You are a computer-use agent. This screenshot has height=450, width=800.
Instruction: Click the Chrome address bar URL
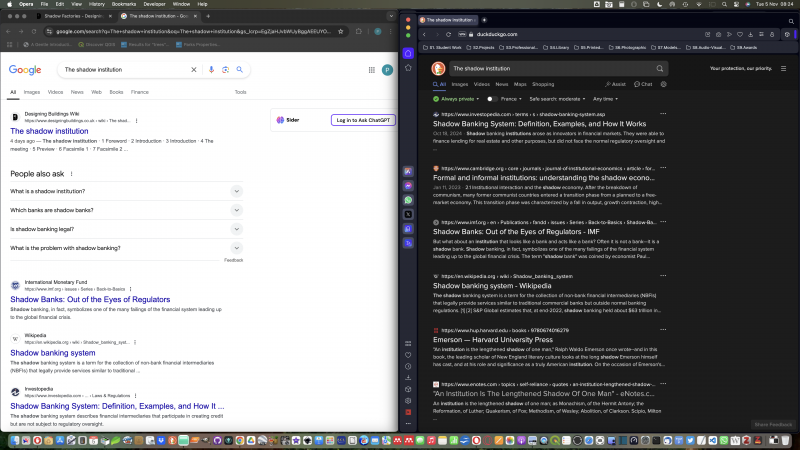(193, 31)
